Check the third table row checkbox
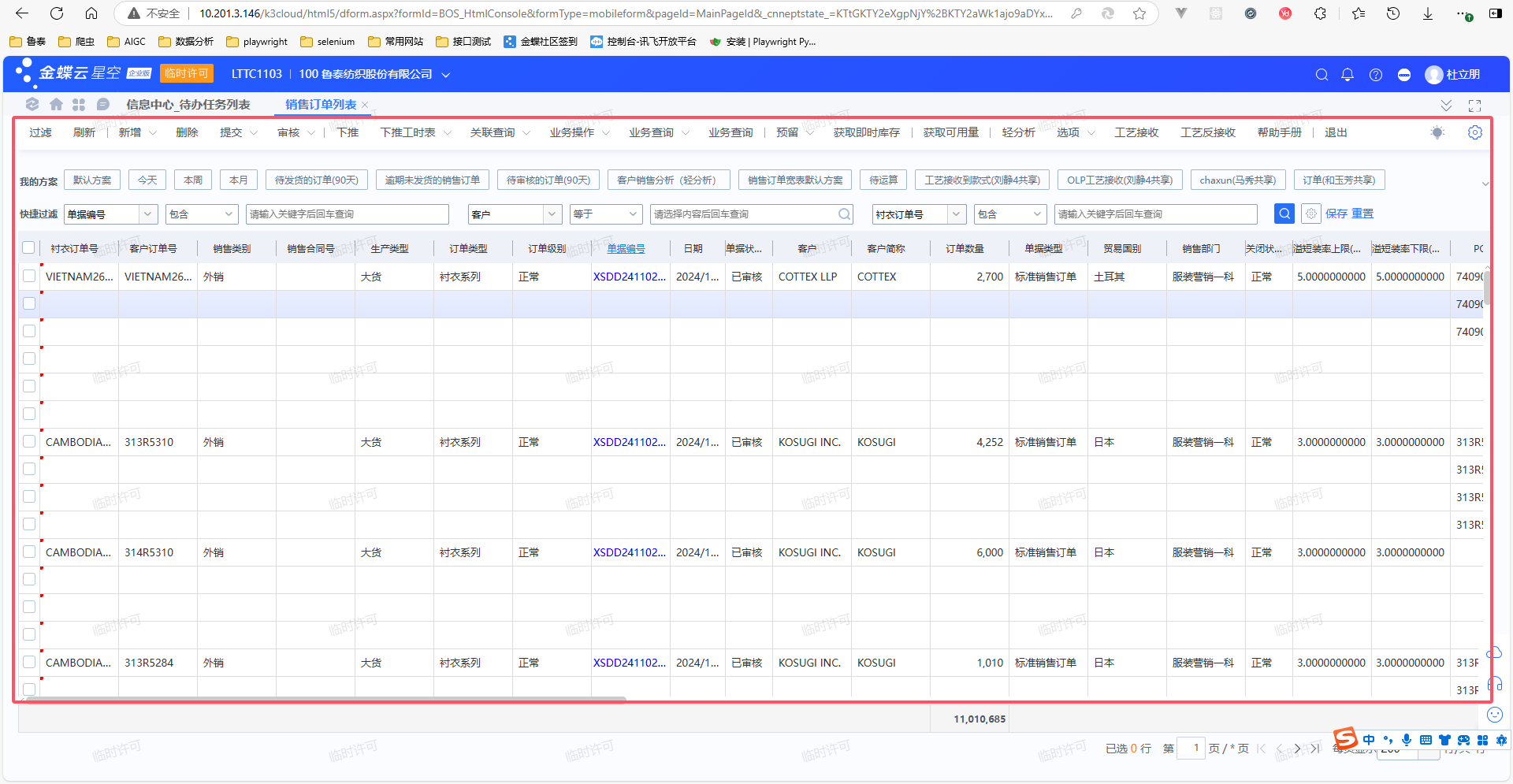 pyautogui.click(x=29, y=331)
